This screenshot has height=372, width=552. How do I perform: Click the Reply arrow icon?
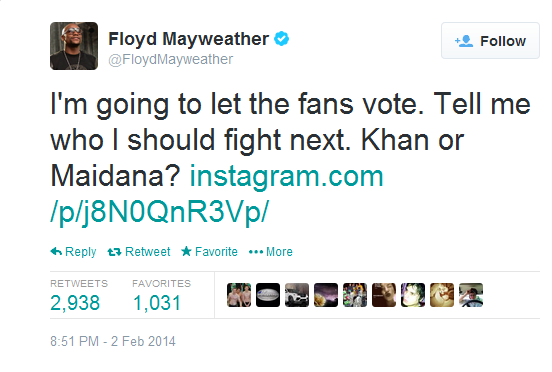coord(56,252)
